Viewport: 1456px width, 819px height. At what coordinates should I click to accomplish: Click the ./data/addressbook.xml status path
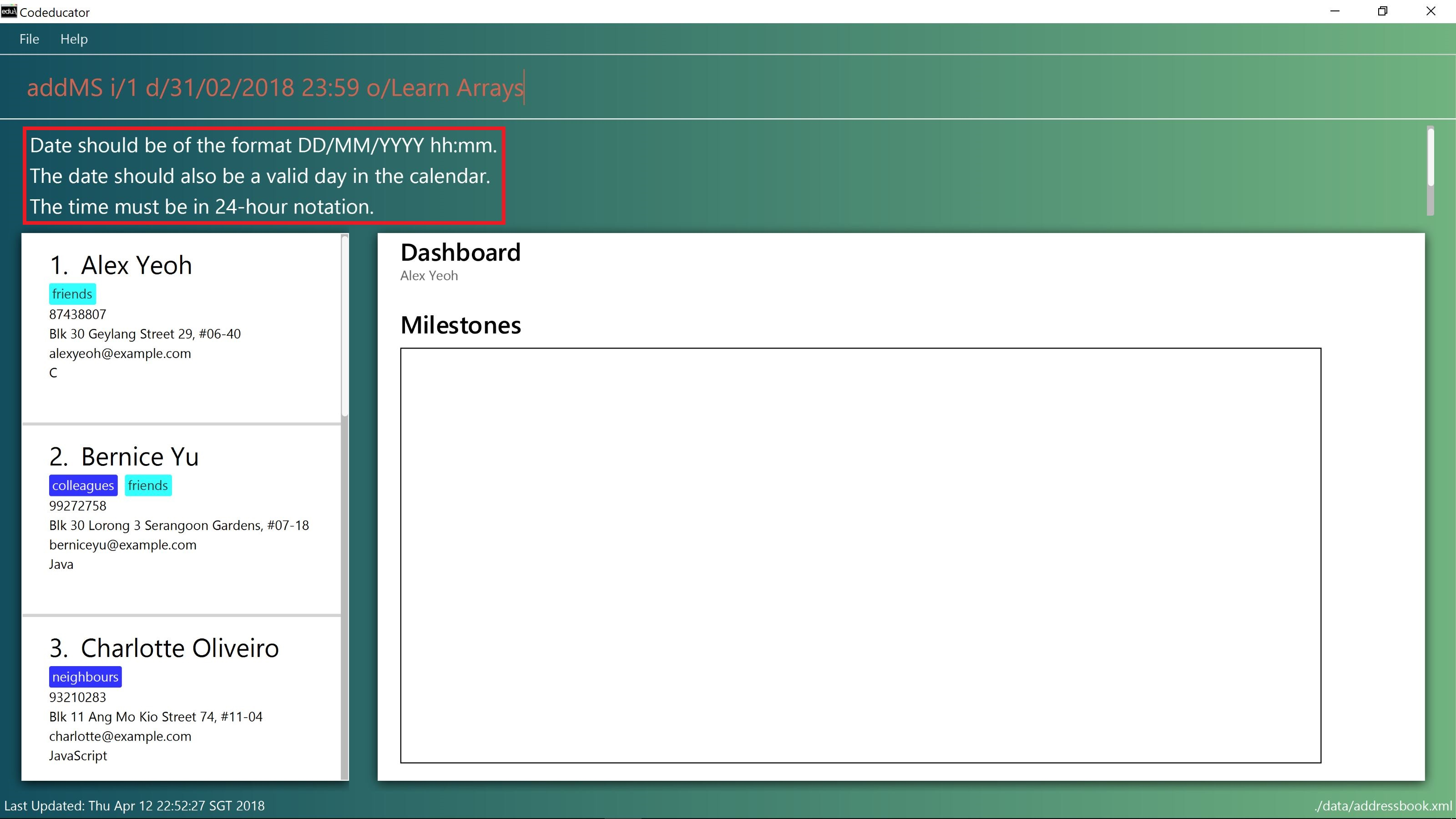(x=1383, y=805)
